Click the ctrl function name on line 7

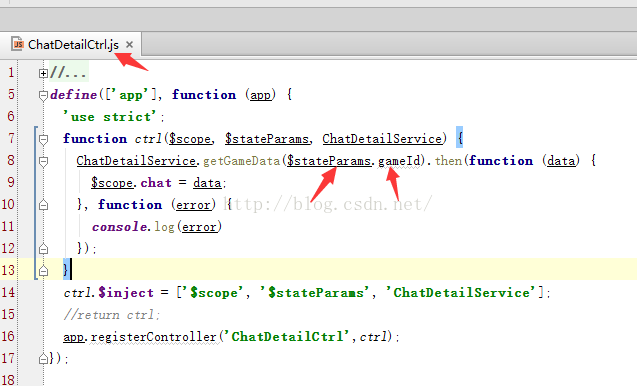(x=148, y=139)
